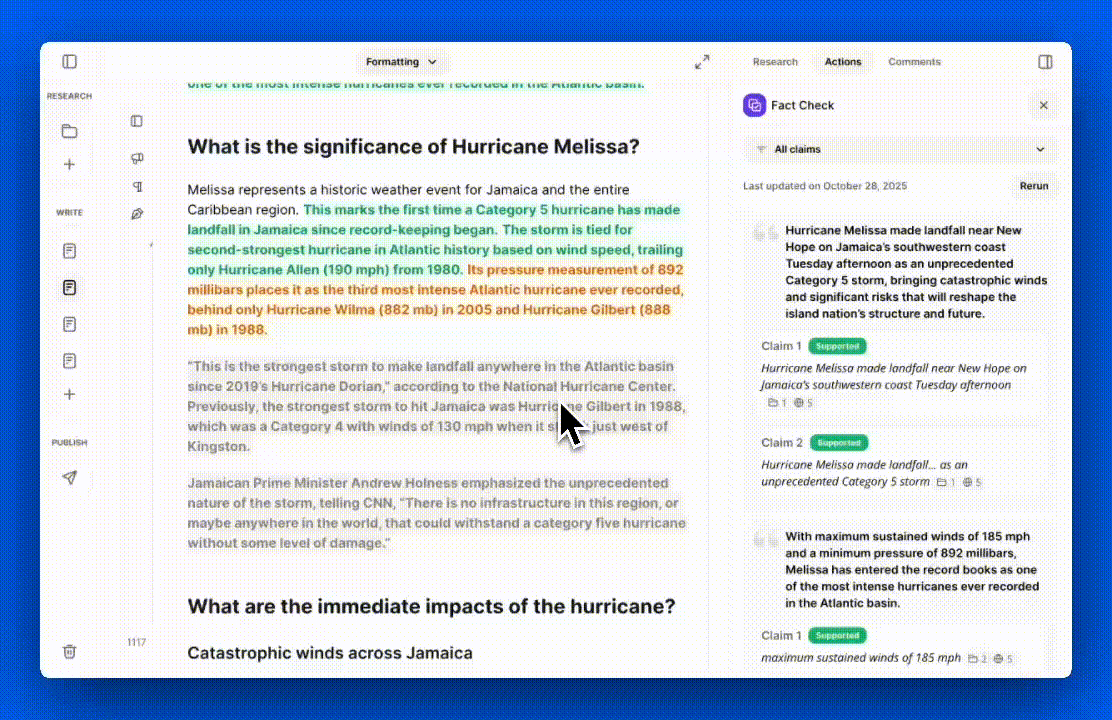
Task: Open folder sources count beside 185 mph claim
Action: [x=977, y=659]
